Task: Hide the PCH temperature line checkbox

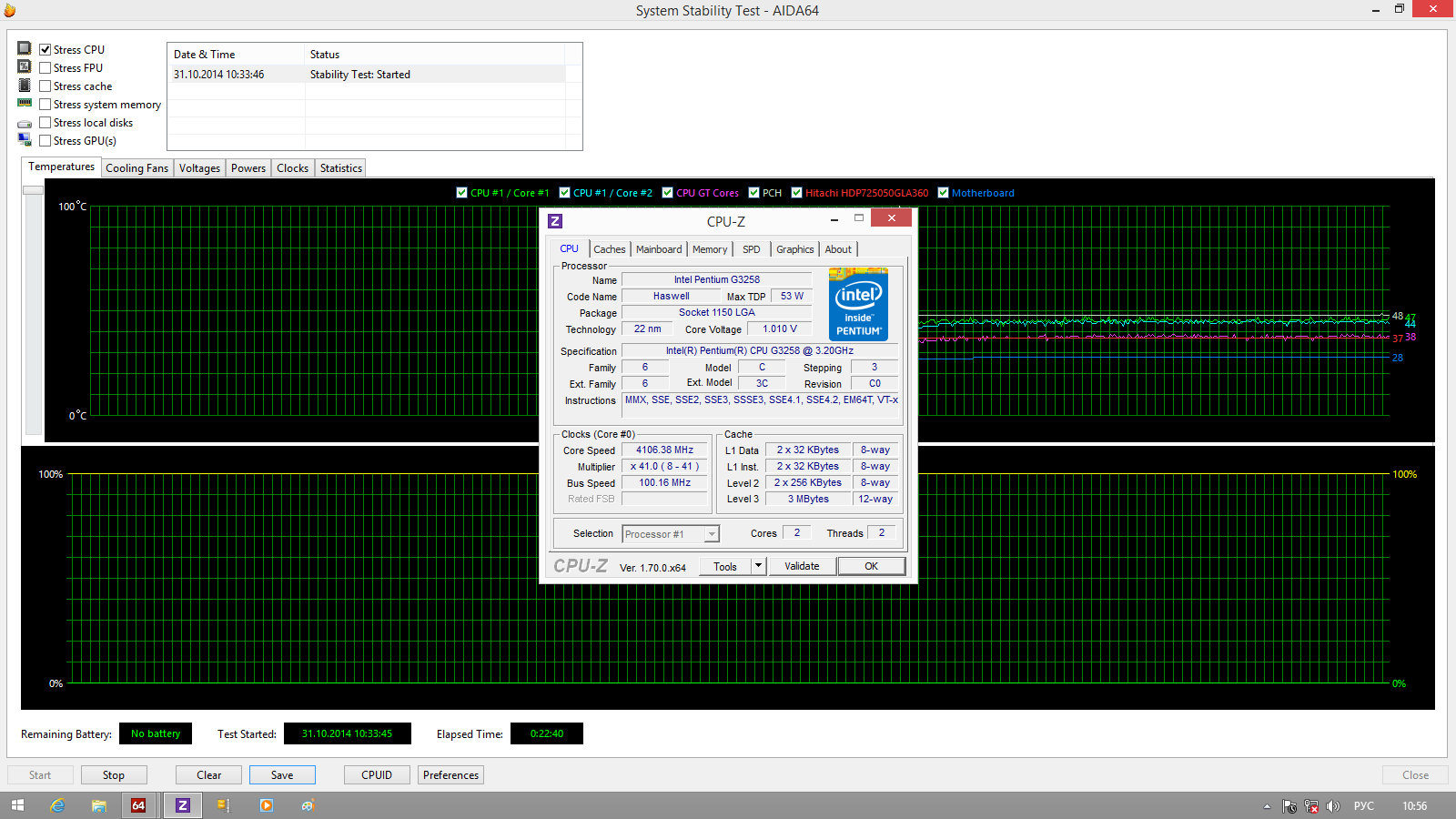Action: pyautogui.click(x=753, y=192)
